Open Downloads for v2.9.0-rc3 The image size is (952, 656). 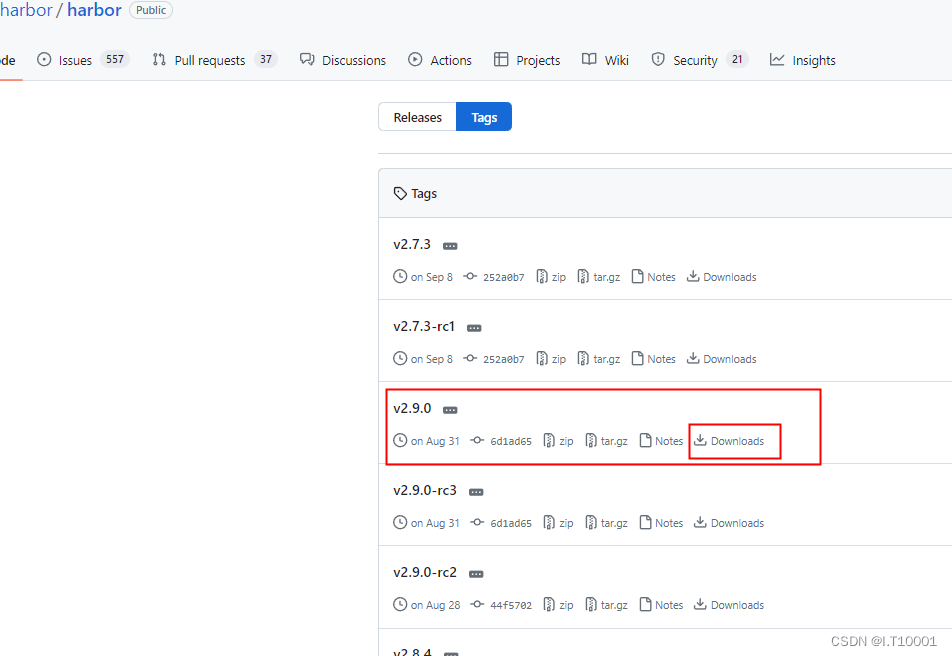click(x=729, y=523)
